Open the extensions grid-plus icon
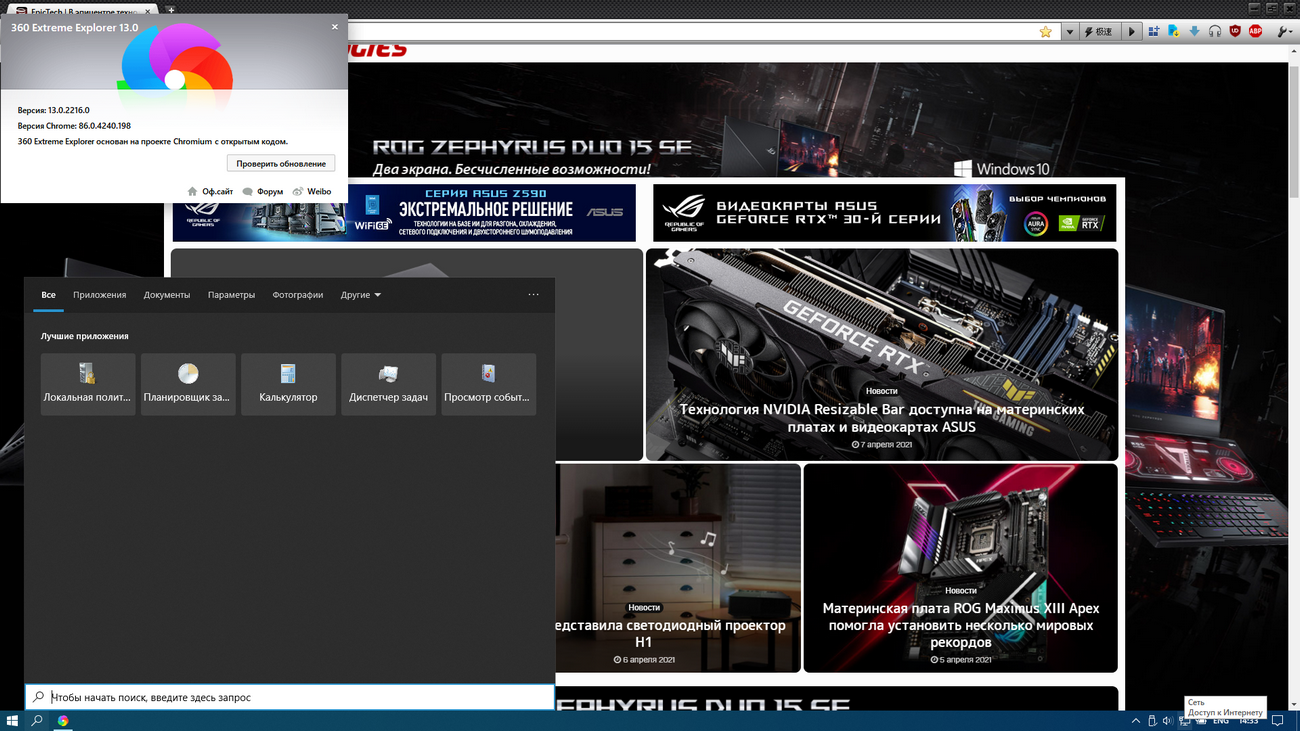The width and height of the screenshot is (1300, 731). pyautogui.click(x=1153, y=32)
